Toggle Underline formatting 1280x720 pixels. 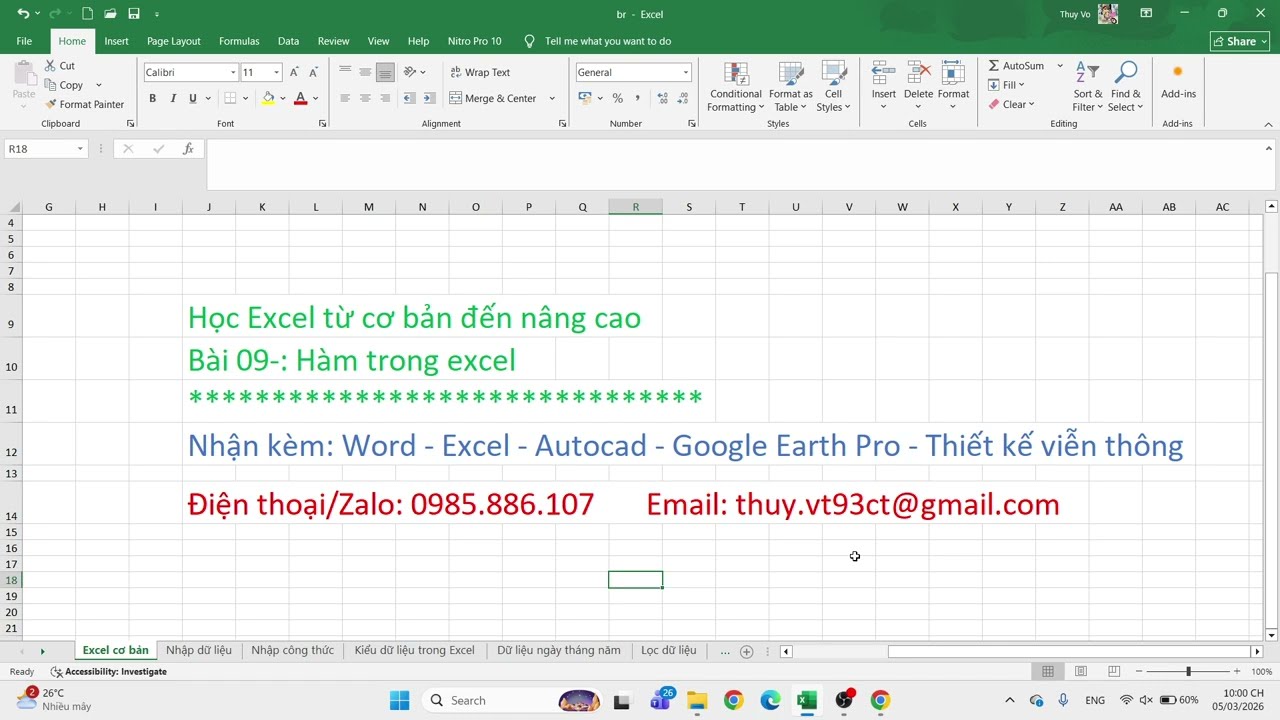[193, 98]
